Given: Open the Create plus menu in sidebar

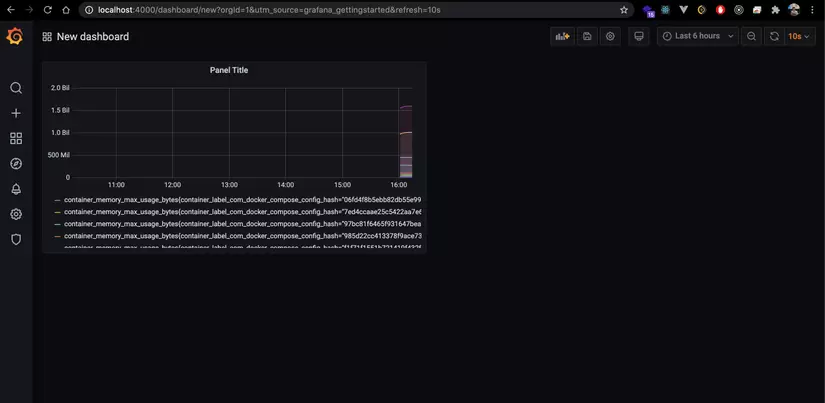Looking at the screenshot, I should (16, 113).
